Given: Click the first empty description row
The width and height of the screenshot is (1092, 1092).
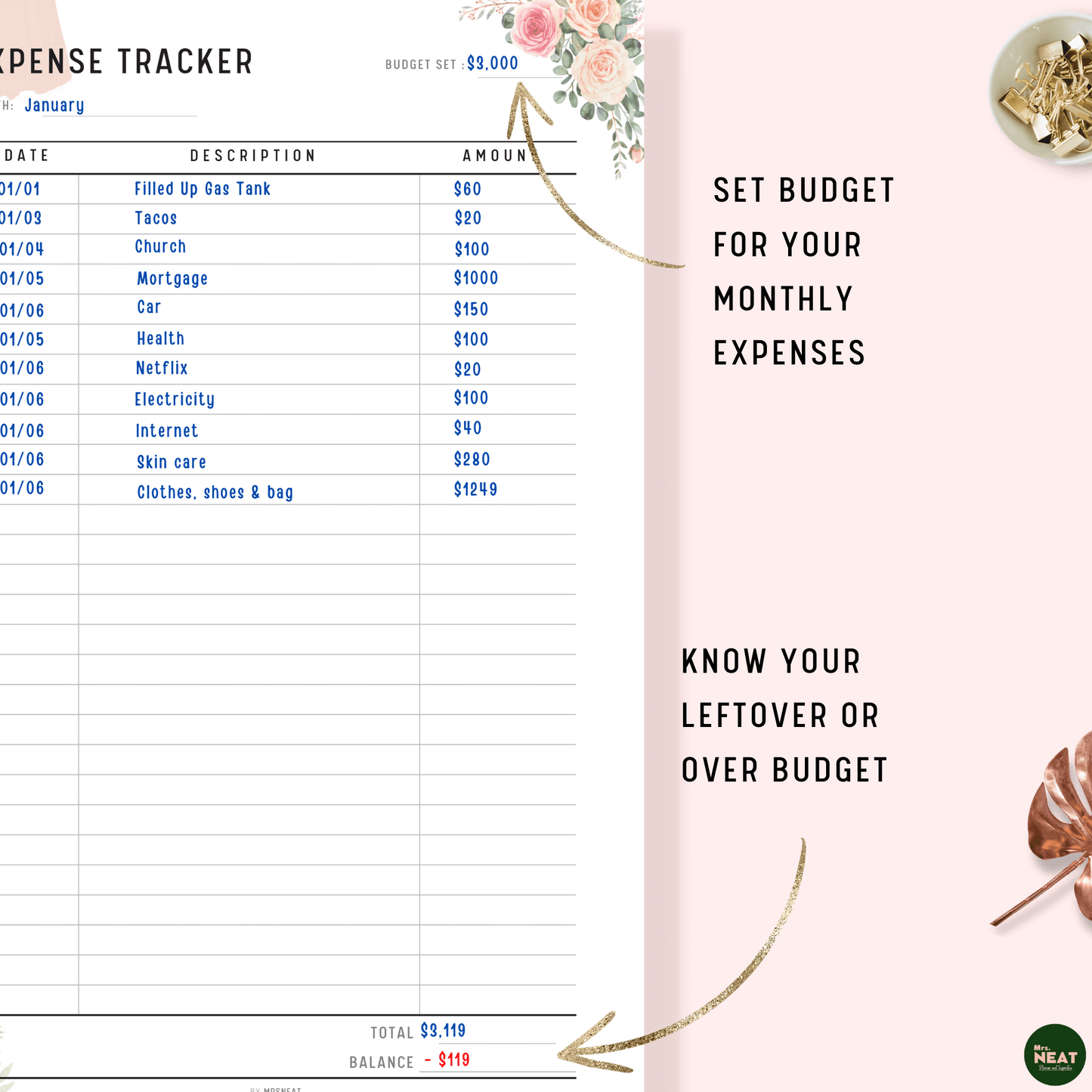Looking at the screenshot, I should click(249, 520).
